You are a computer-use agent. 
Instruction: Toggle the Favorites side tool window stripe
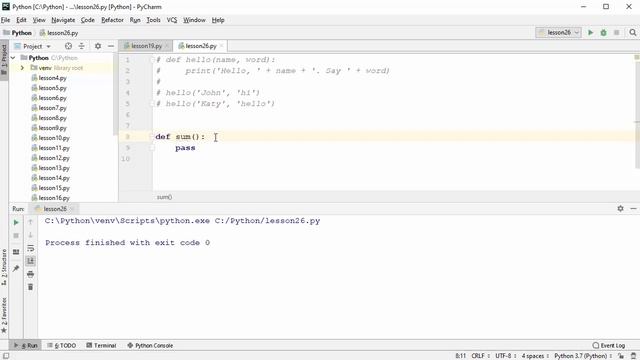[4, 315]
